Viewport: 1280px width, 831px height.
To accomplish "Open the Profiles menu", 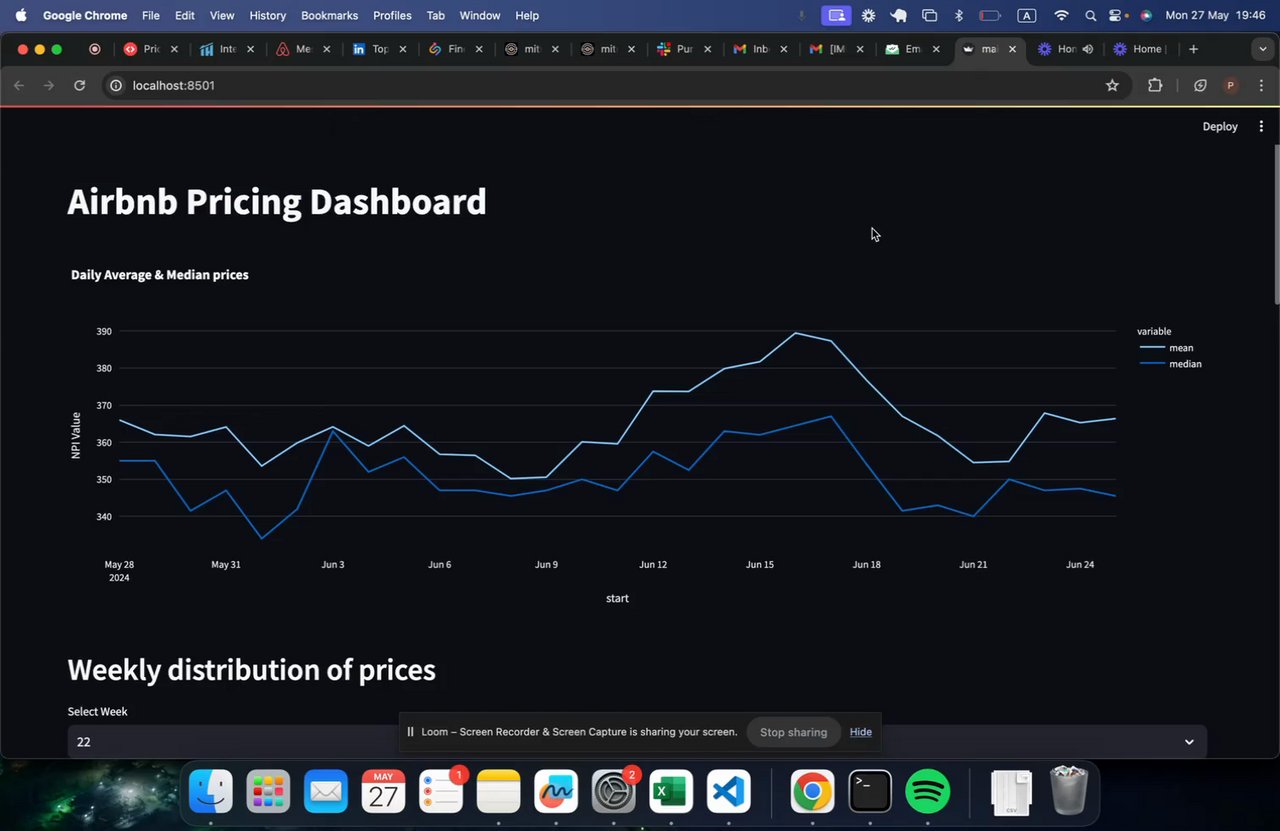I will coord(392,16).
